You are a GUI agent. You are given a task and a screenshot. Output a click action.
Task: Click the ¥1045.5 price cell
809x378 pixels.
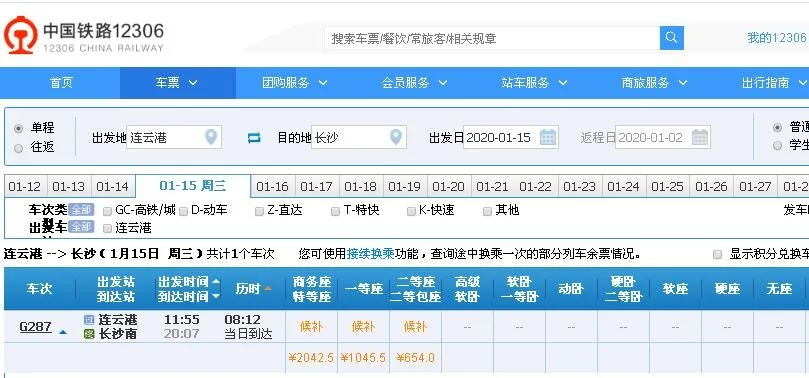click(363, 357)
